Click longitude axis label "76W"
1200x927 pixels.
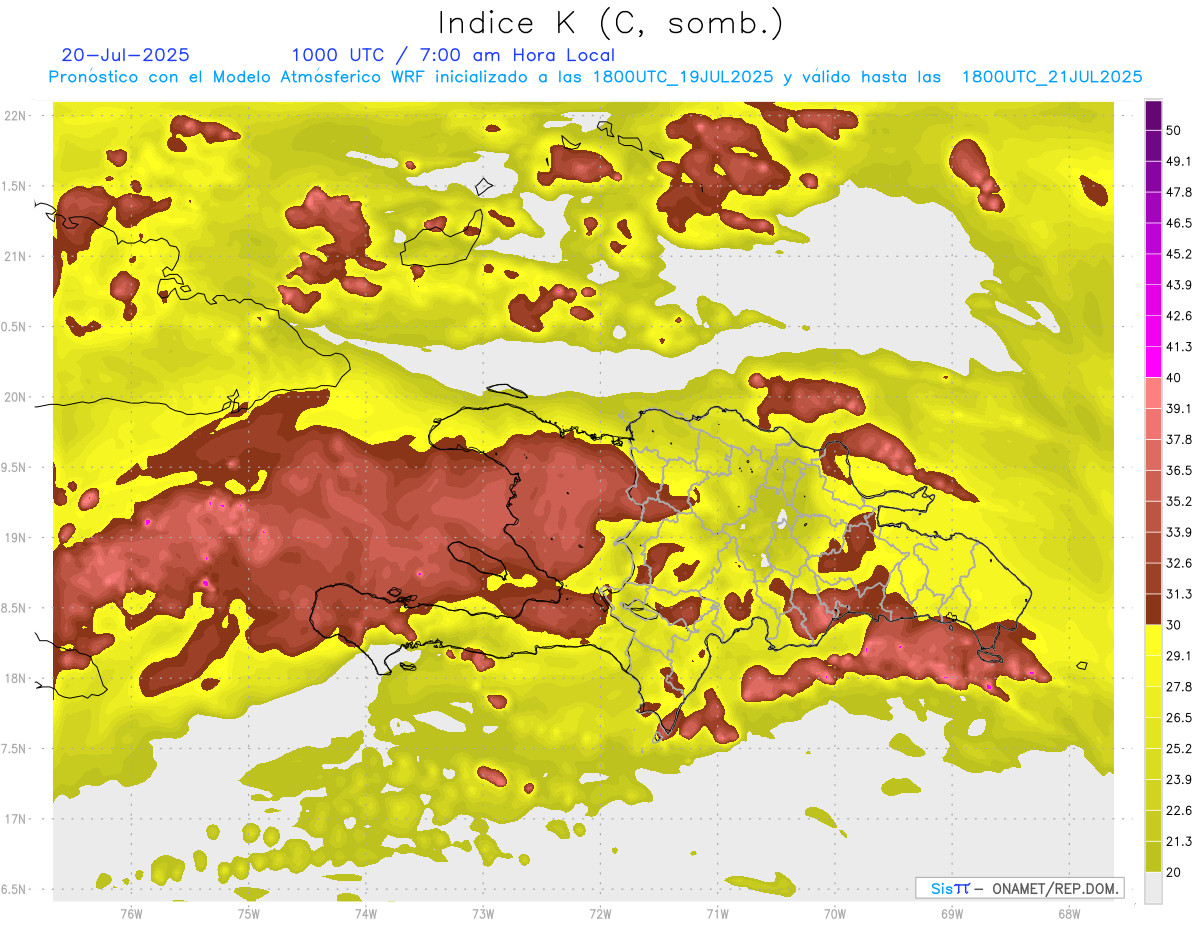[x=131, y=914]
